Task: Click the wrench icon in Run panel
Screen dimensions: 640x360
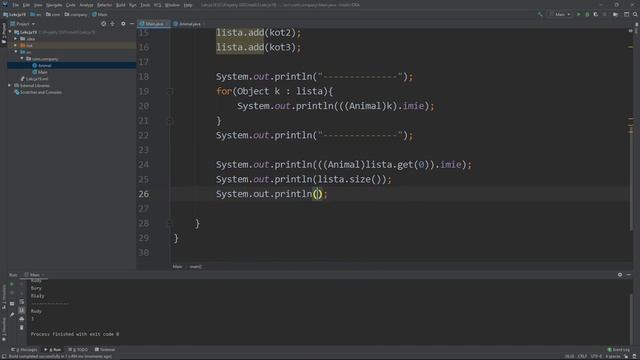Action: tap(12, 314)
